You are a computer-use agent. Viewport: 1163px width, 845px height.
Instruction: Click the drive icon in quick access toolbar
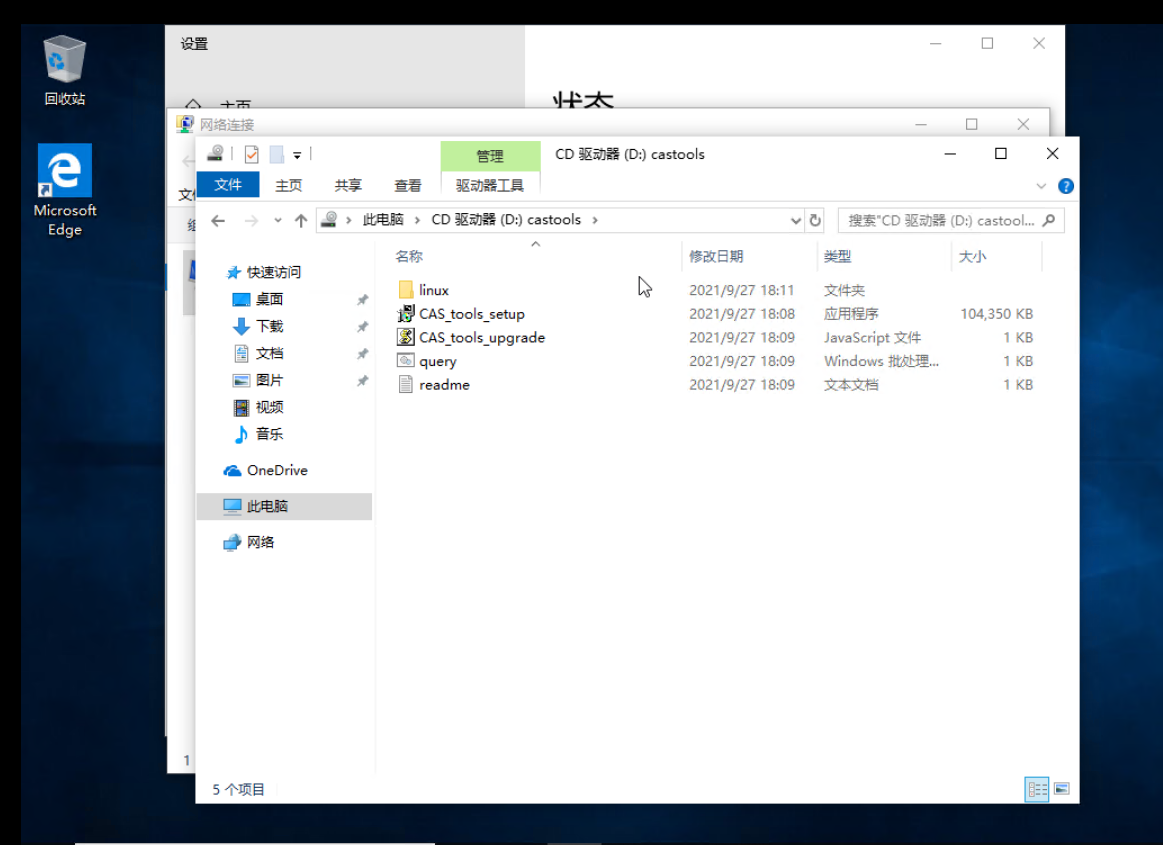215,154
